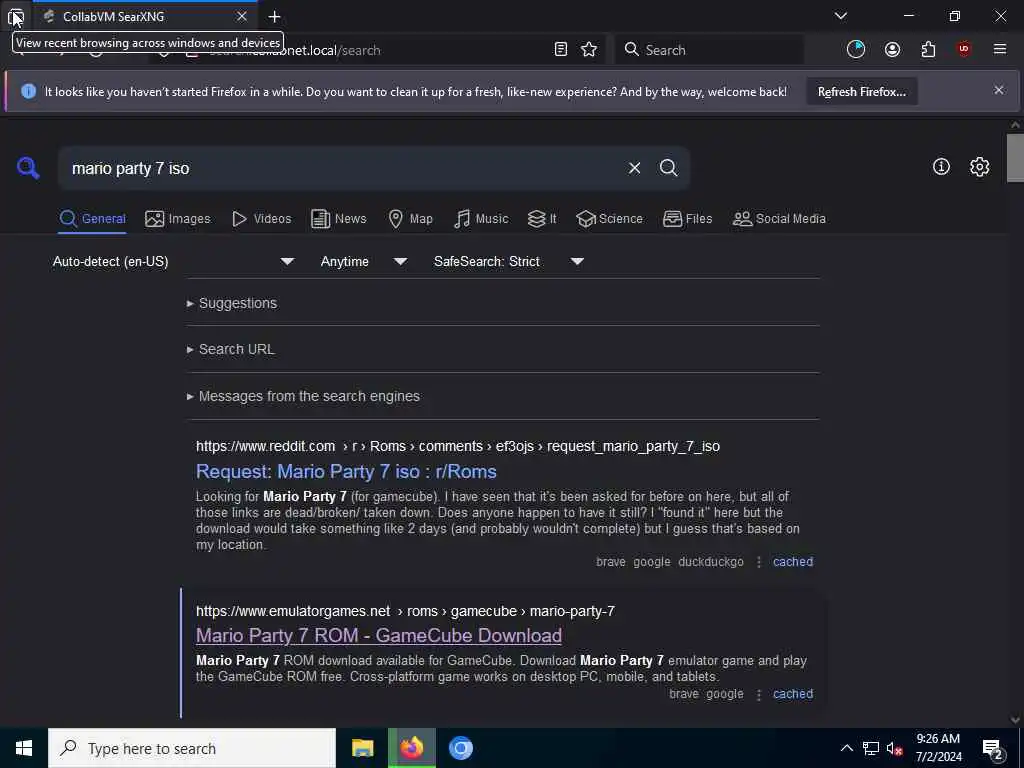Screen dimensions: 1024x768
Task: Close the CollabVM SearXNG tab
Action: pyautogui.click(x=242, y=16)
